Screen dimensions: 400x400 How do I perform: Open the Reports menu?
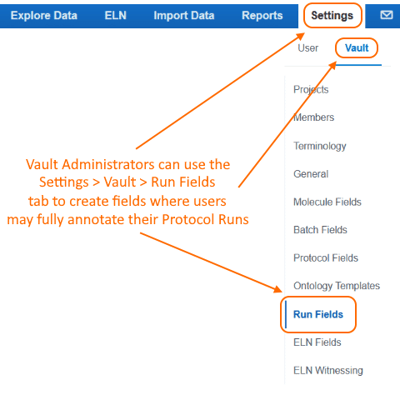pos(262,15)
